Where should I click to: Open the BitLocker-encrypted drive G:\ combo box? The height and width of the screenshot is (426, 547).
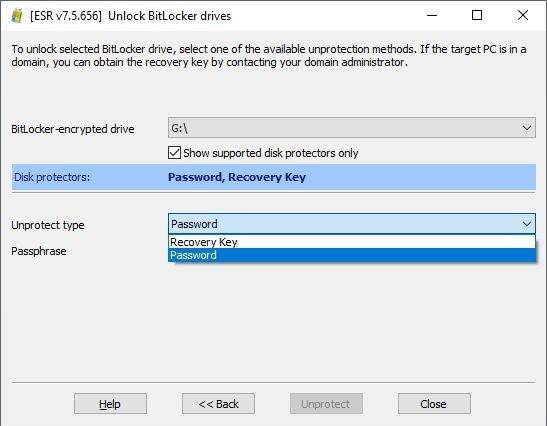pos(352,128)
